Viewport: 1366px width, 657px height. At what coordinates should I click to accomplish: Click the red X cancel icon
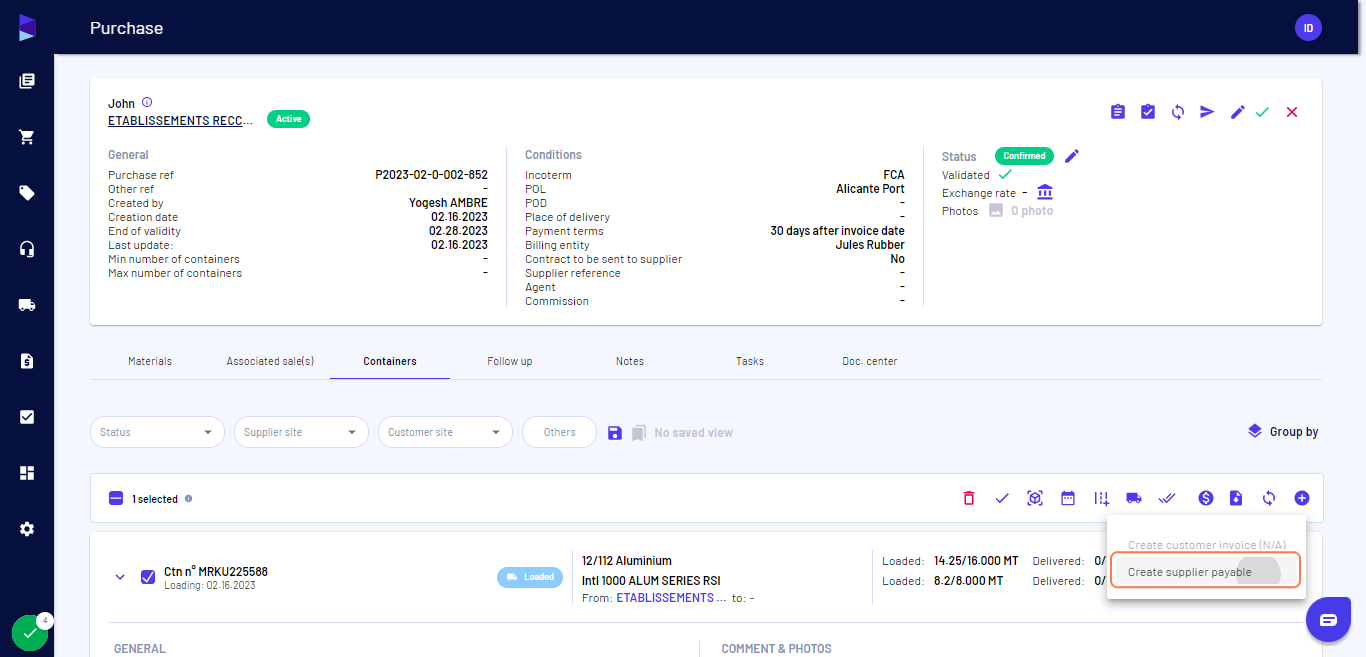click(x=1292, y=112)
